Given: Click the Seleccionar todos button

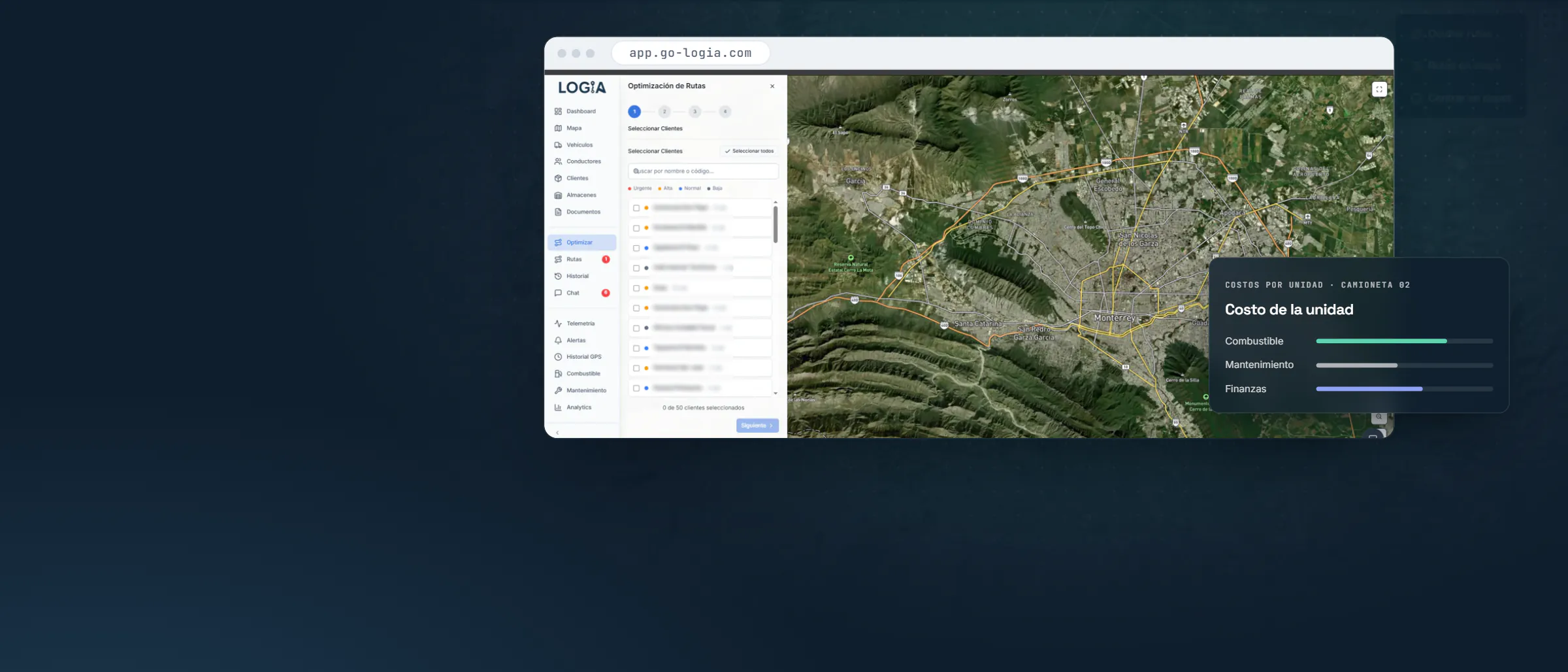Looking at the screenshot, I should pyautogui.click(x=749, y=151).
